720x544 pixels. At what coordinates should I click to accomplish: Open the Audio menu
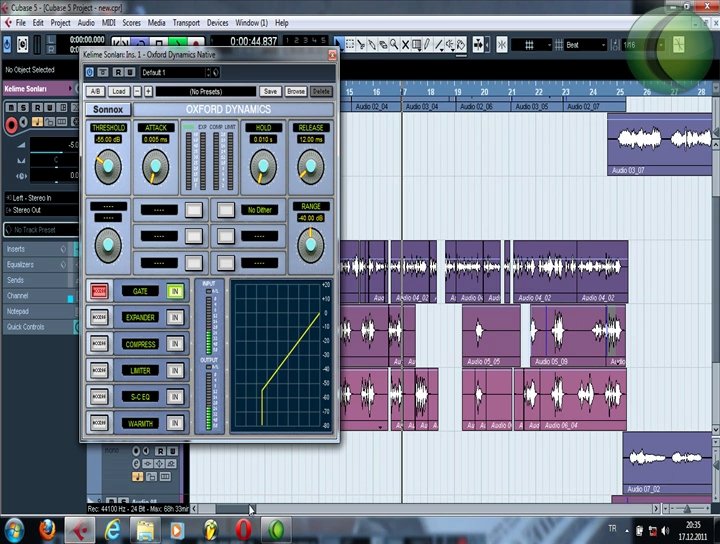(x=86, y=22)
